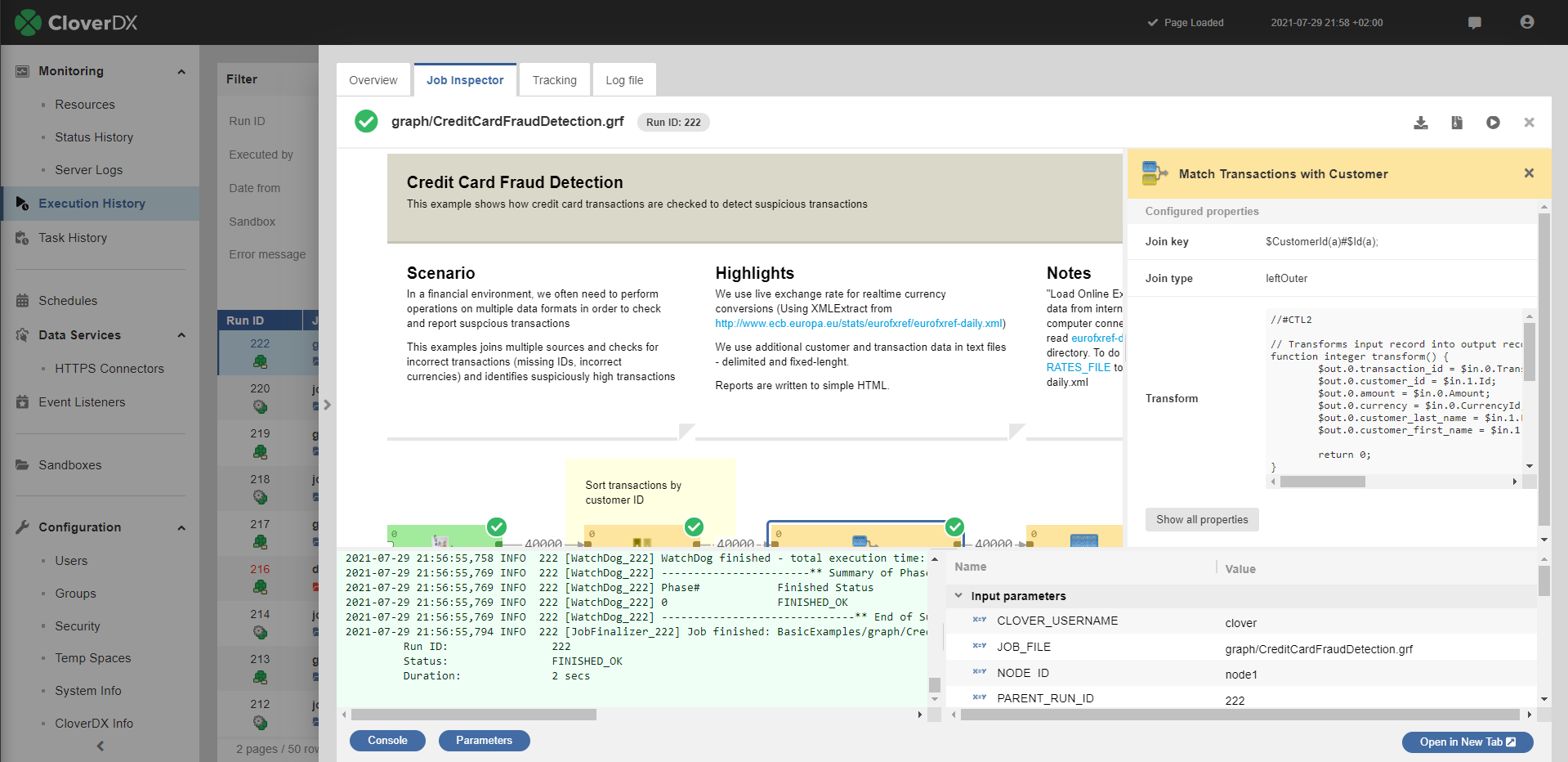Screen dimensions: 1568x762
Task: Click the check mark on the selected join component
Action: coord(954,527)
